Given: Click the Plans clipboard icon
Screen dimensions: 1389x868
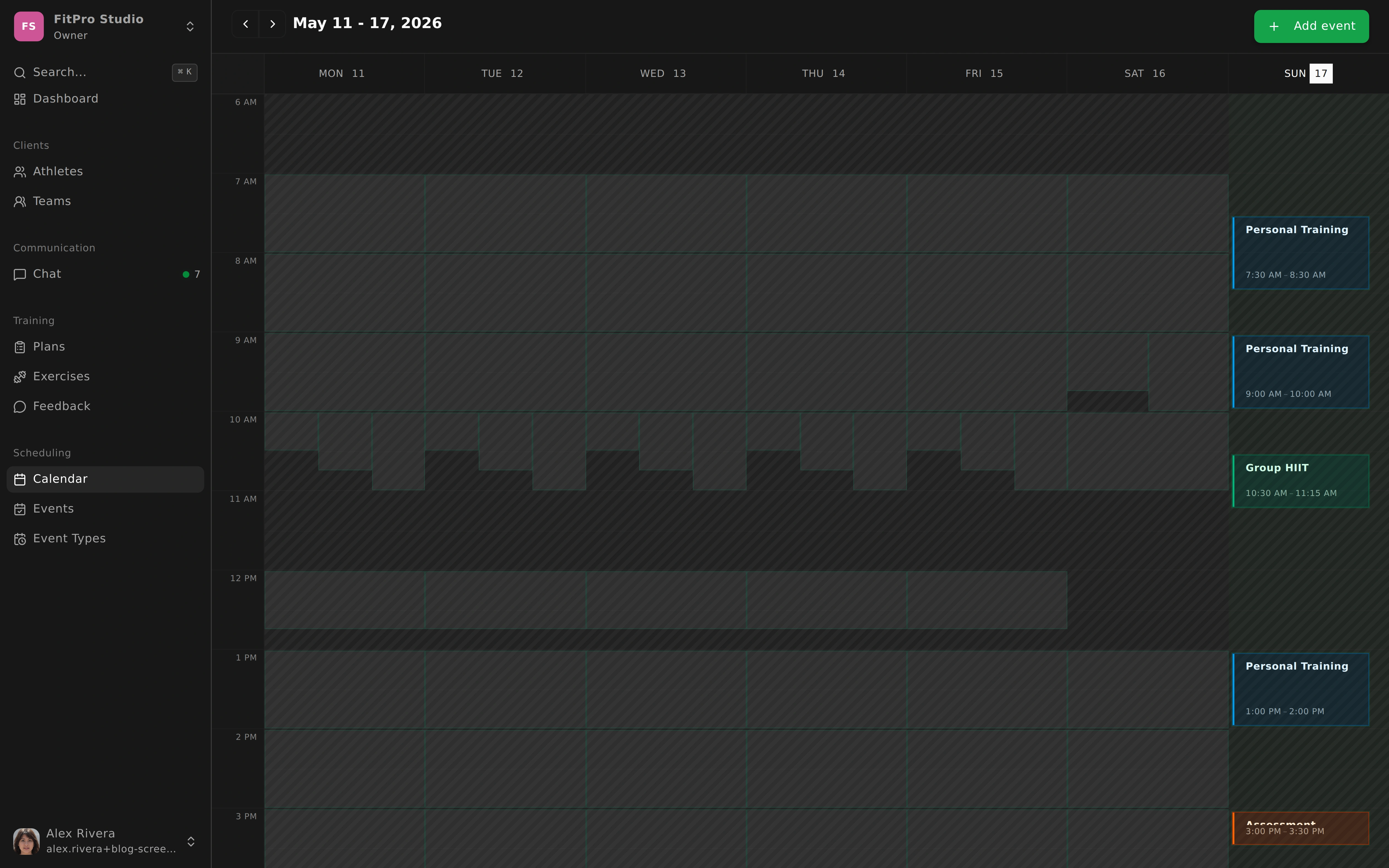Looking at the screenshot, I should pyautogui.click(x=20, y=347).
